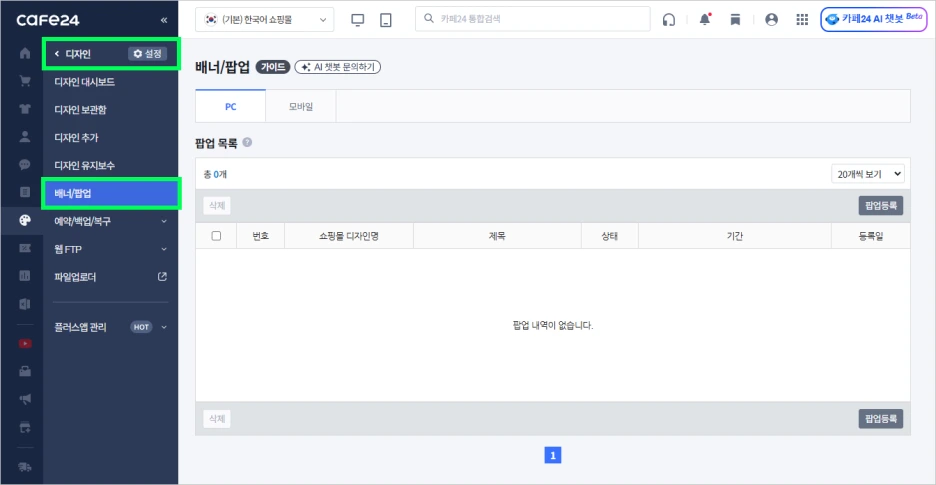Select the 배너/팝업 menu item
The height and width of the screenshot is (485, 936).
click(x=111, y=194)
